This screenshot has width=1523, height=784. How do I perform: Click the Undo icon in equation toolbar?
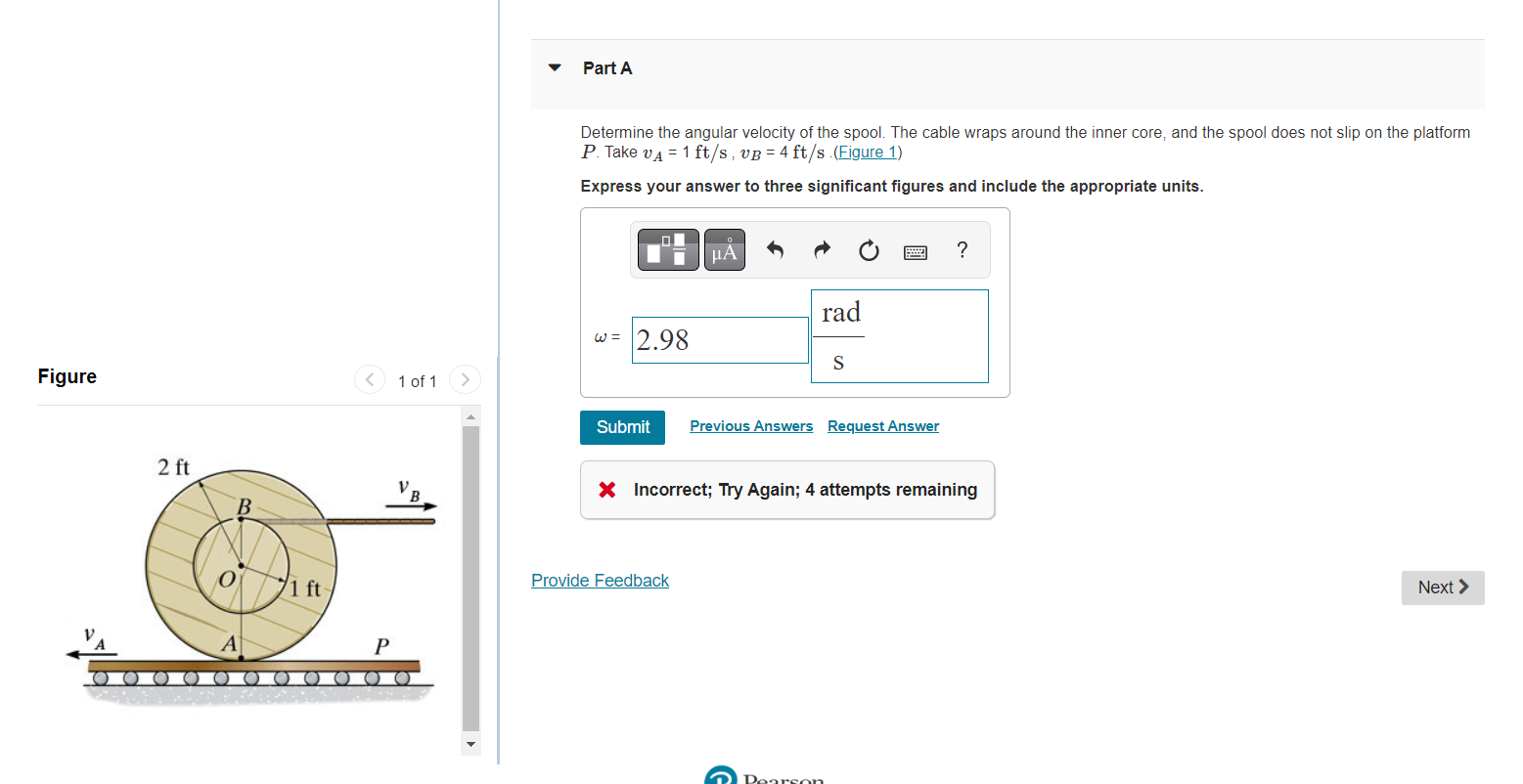click(x=774, y=249)
